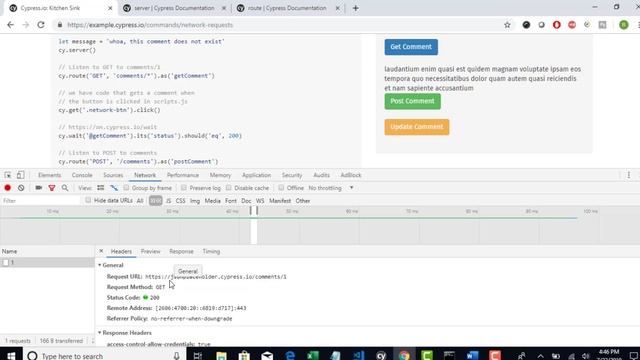
Task: Clear the network log
Action: pos(21,188)
